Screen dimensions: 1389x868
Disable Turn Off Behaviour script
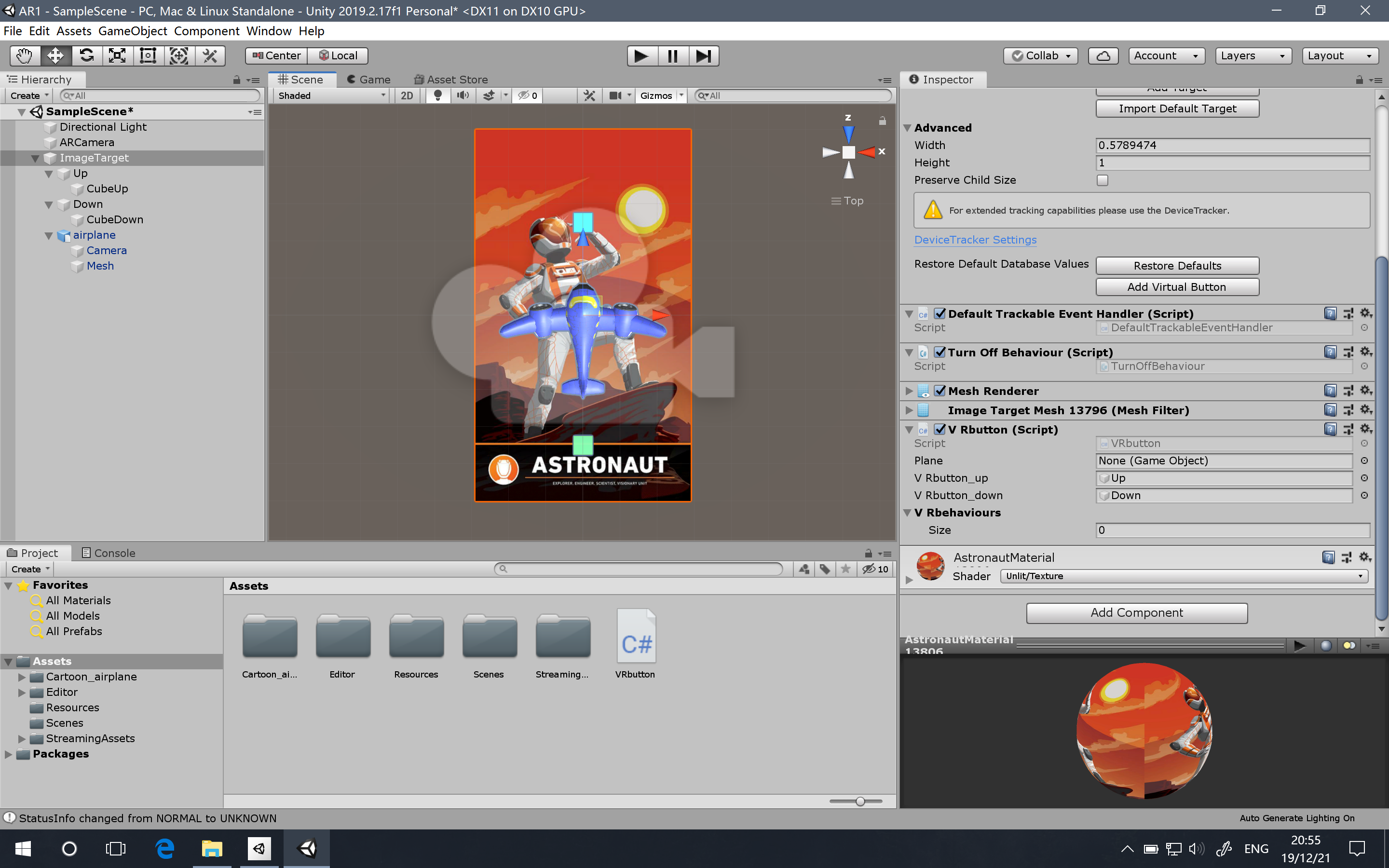pos(940,352)
